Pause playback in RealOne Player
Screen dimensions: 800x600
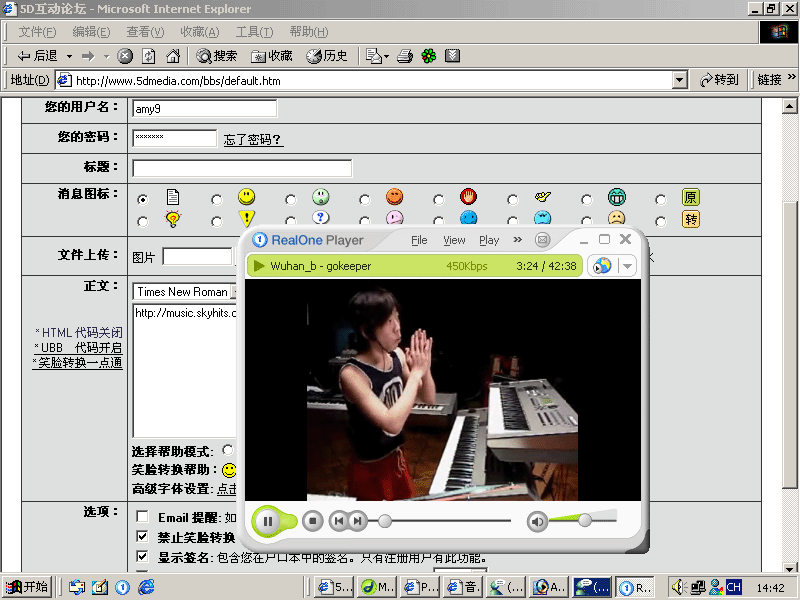pyautogui.click(x=267, y=521)
